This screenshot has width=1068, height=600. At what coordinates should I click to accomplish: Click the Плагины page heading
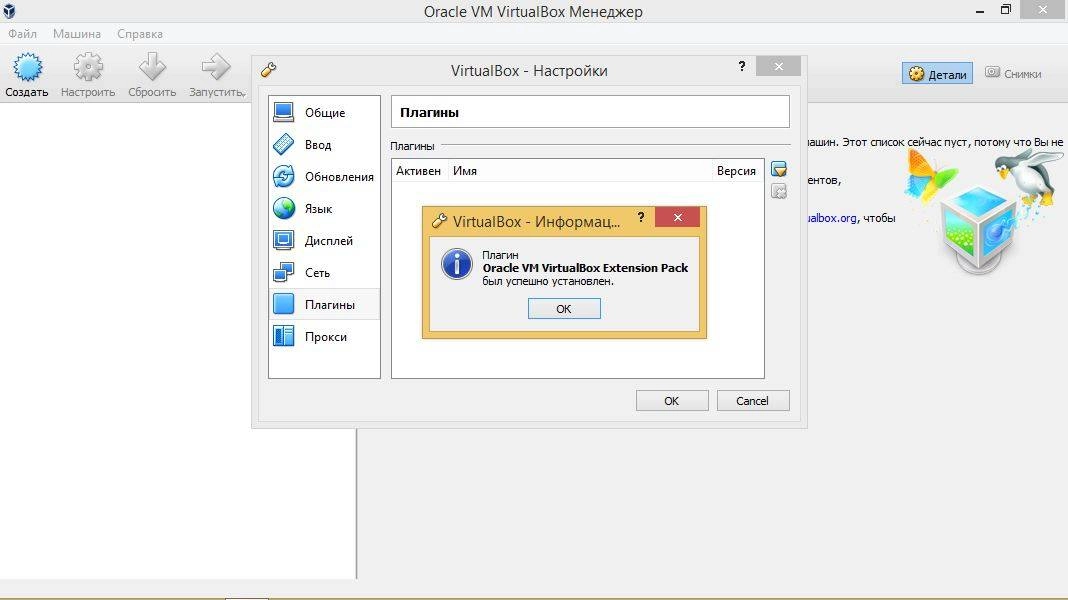point(429,112)
